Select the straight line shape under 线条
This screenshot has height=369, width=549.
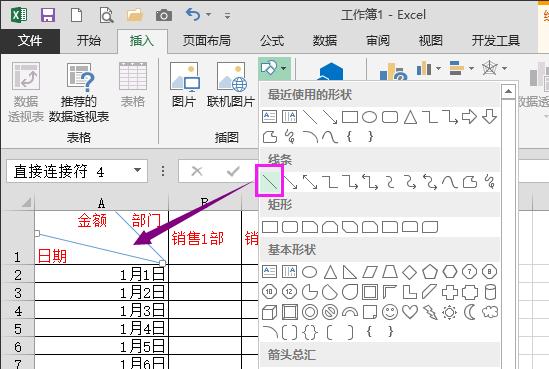(270, 181)
